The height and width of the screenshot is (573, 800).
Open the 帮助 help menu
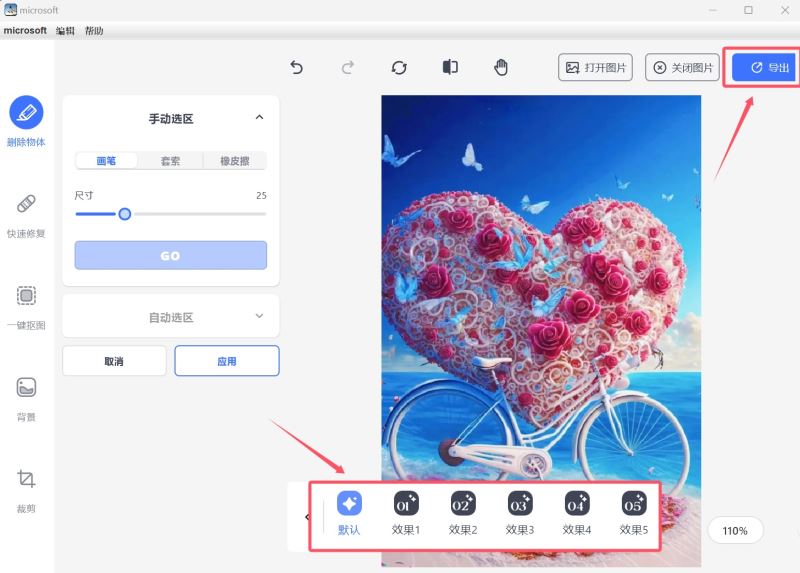click(x=94, y=31)
